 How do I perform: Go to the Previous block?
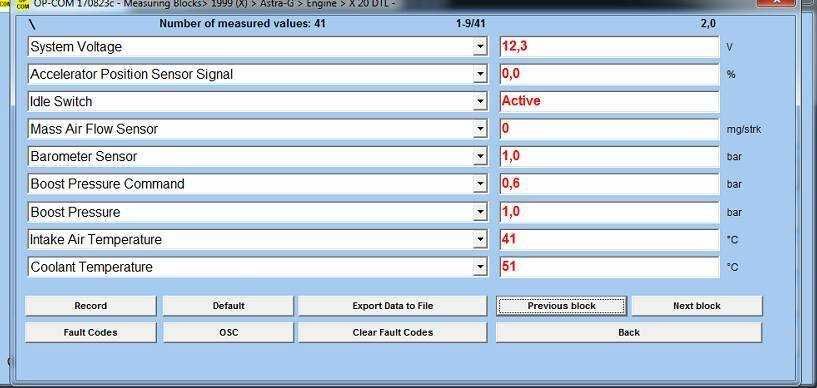(561, 306)
